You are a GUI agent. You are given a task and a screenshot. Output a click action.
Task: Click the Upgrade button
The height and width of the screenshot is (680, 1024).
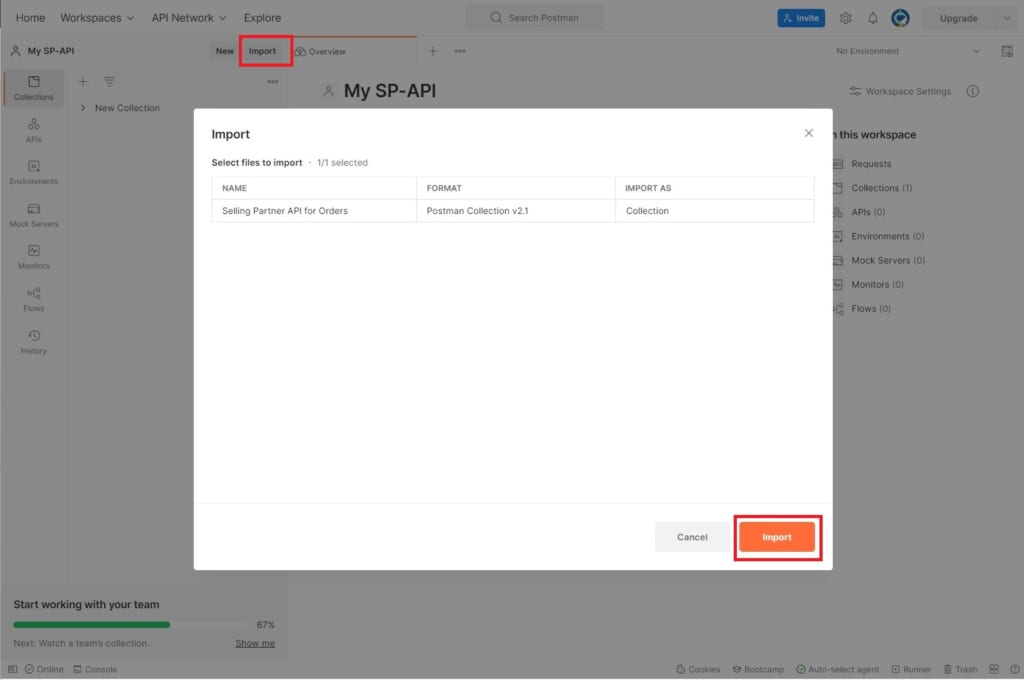pos(958,18)
